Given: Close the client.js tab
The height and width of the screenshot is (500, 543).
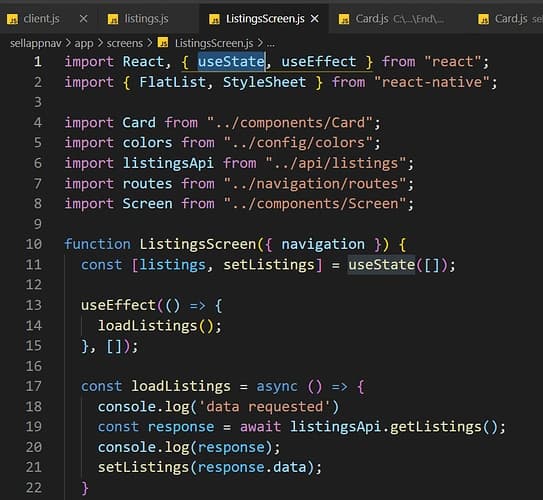Looking at the screenshot, I should click(83, 19).
